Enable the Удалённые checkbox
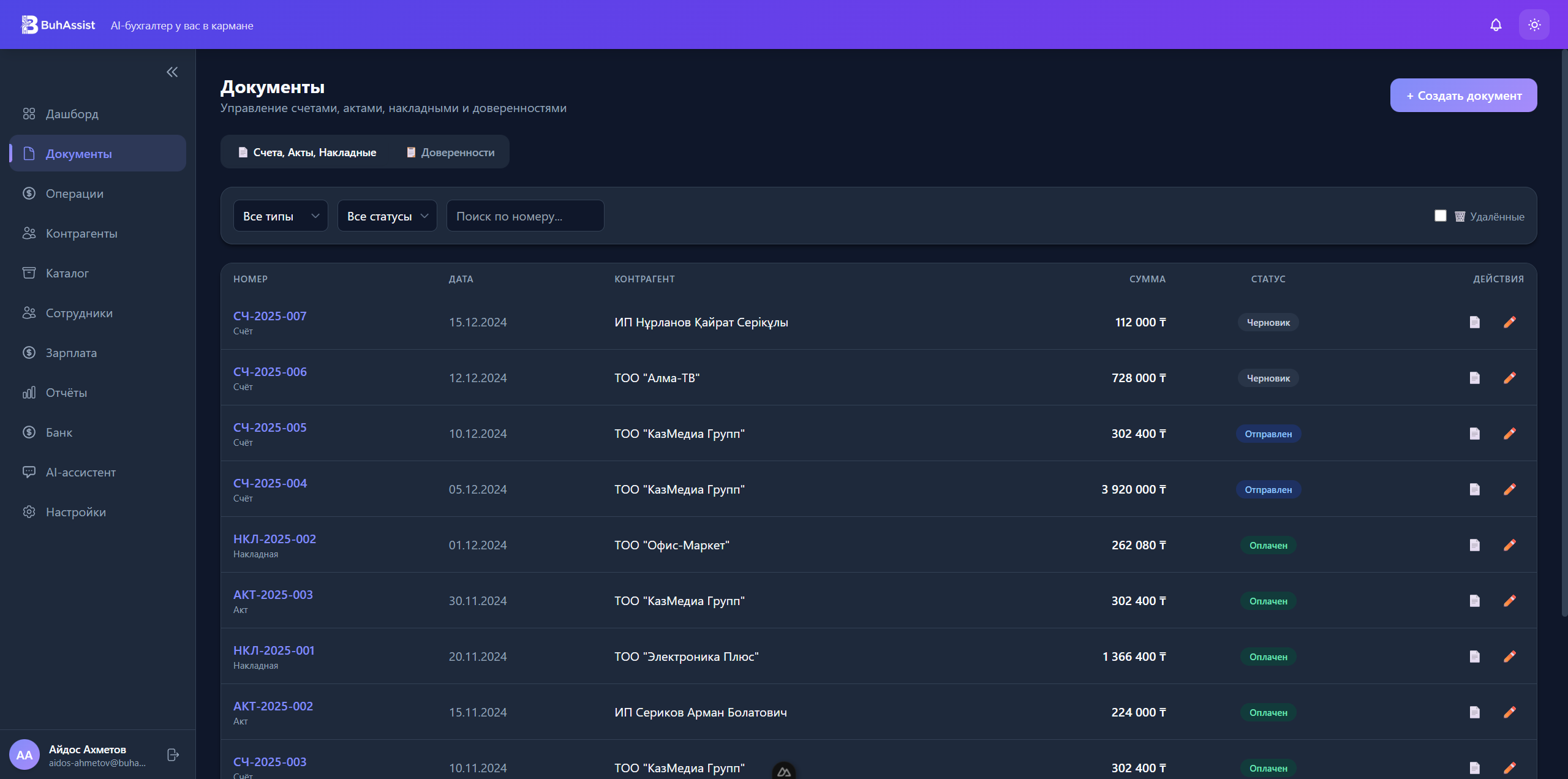This screenshot has height=779, width=1568. (x=1440, y=216)
